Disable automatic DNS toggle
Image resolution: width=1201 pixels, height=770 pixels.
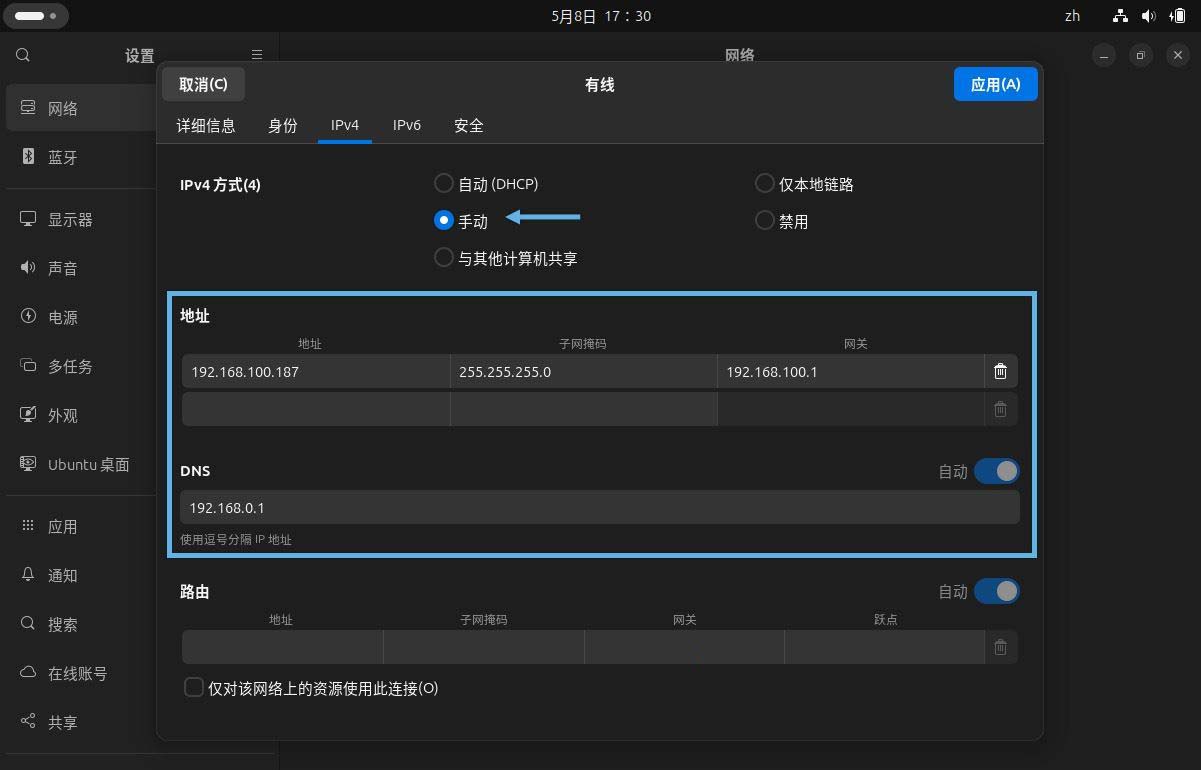pos(996,471)
